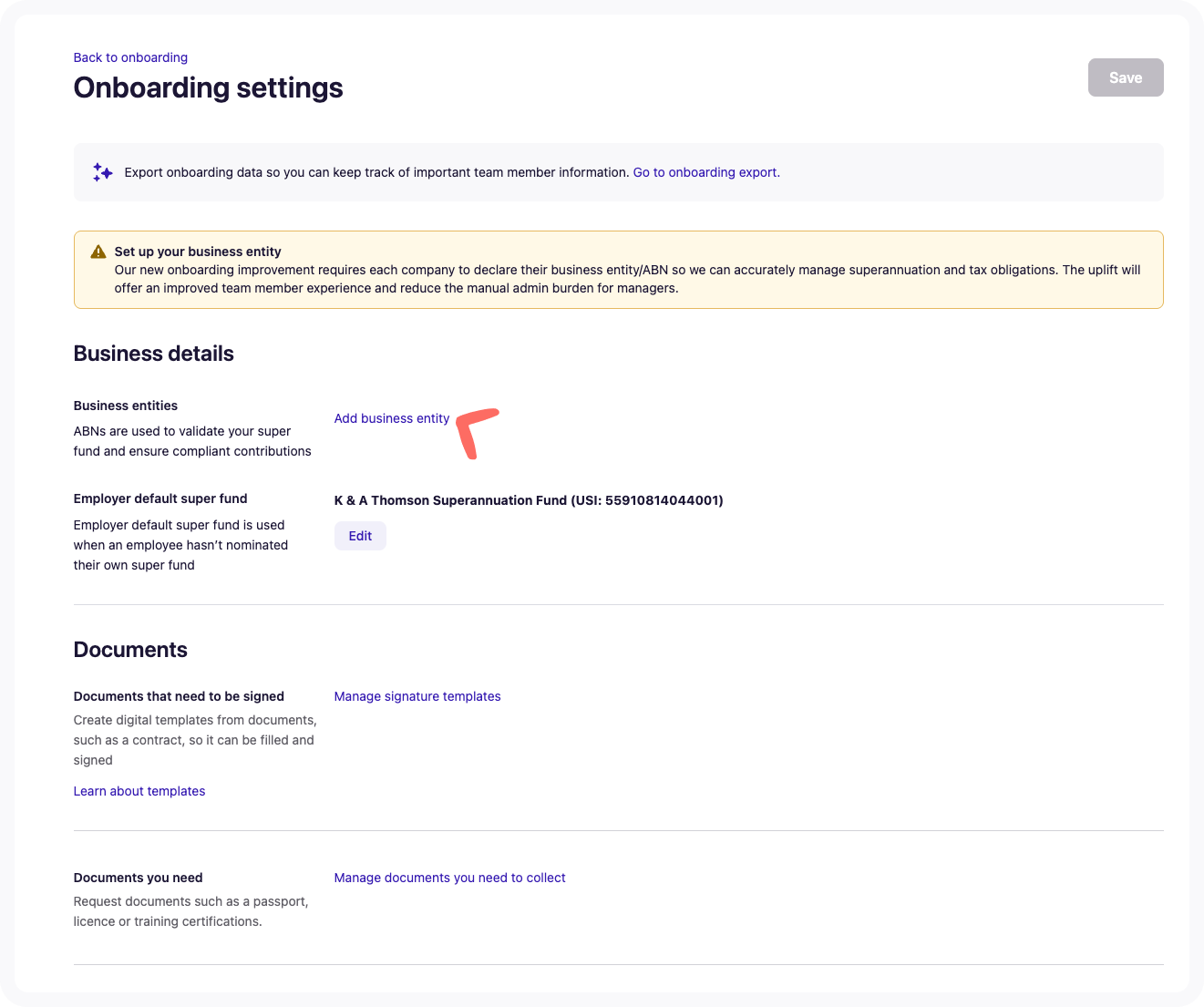
Task: Click the Onboarding settings page heading
Action: [x=208, y=87]
